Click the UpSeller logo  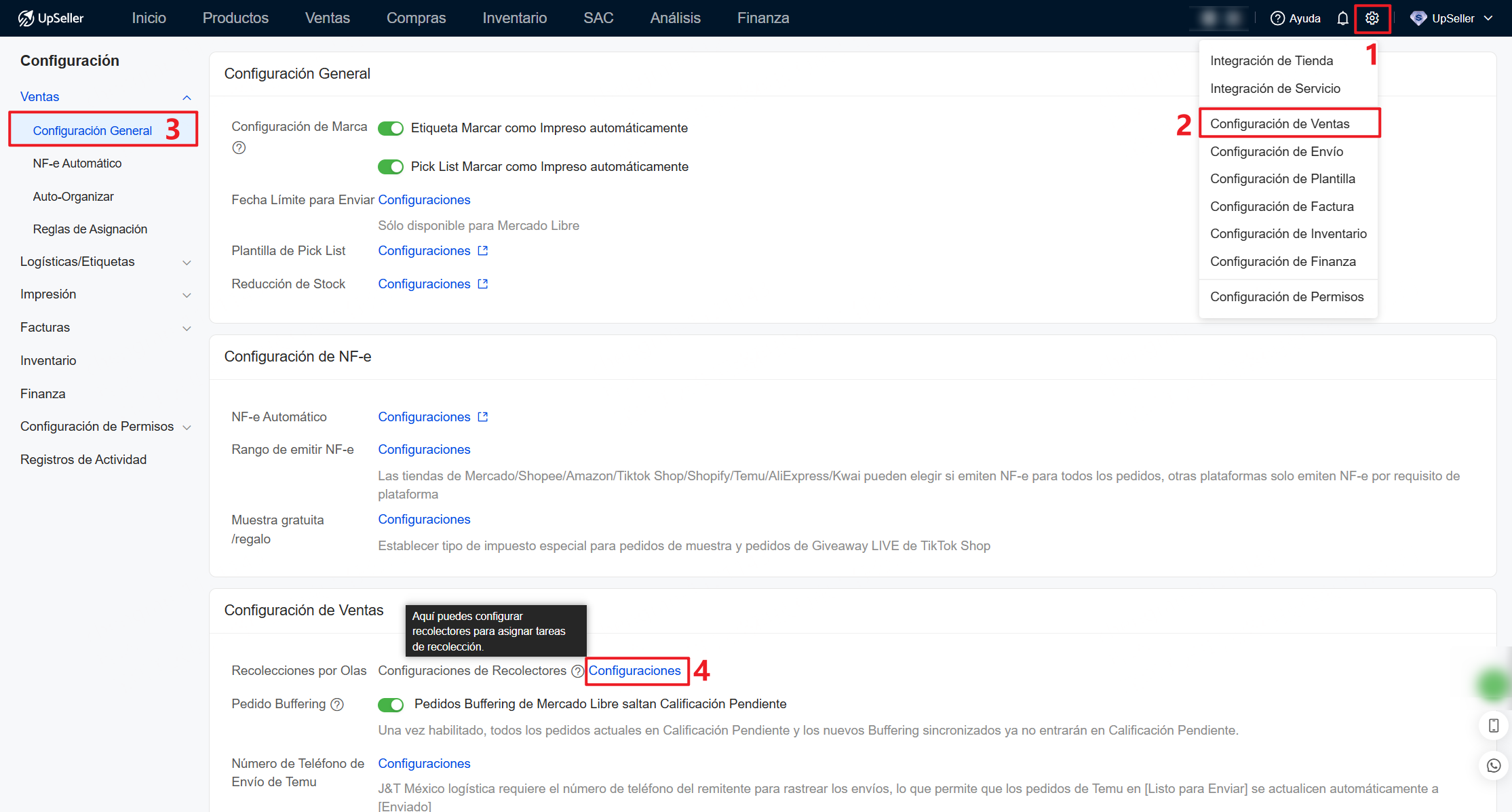[51, 18]
